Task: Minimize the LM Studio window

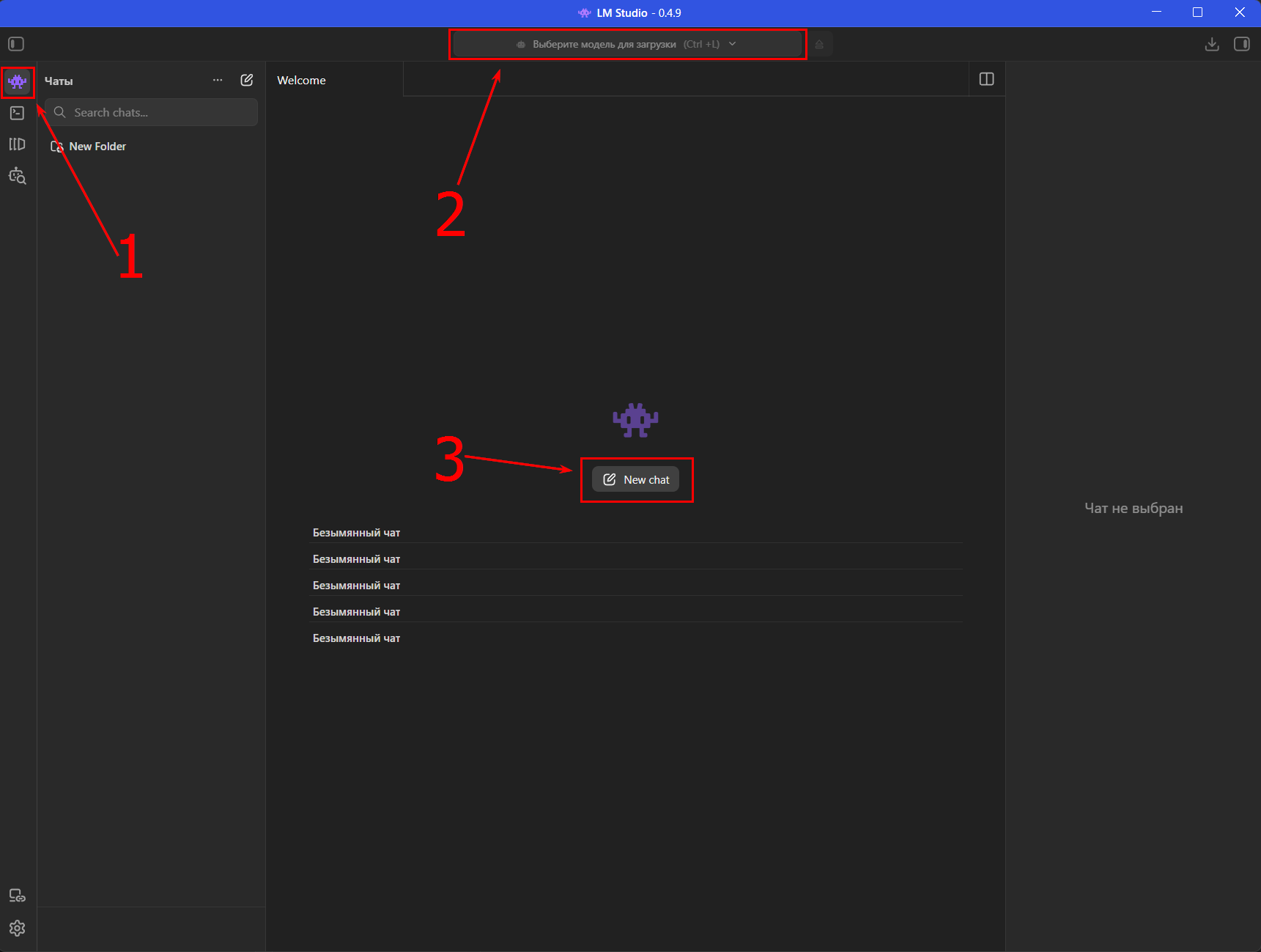Action: point(1157,12)
